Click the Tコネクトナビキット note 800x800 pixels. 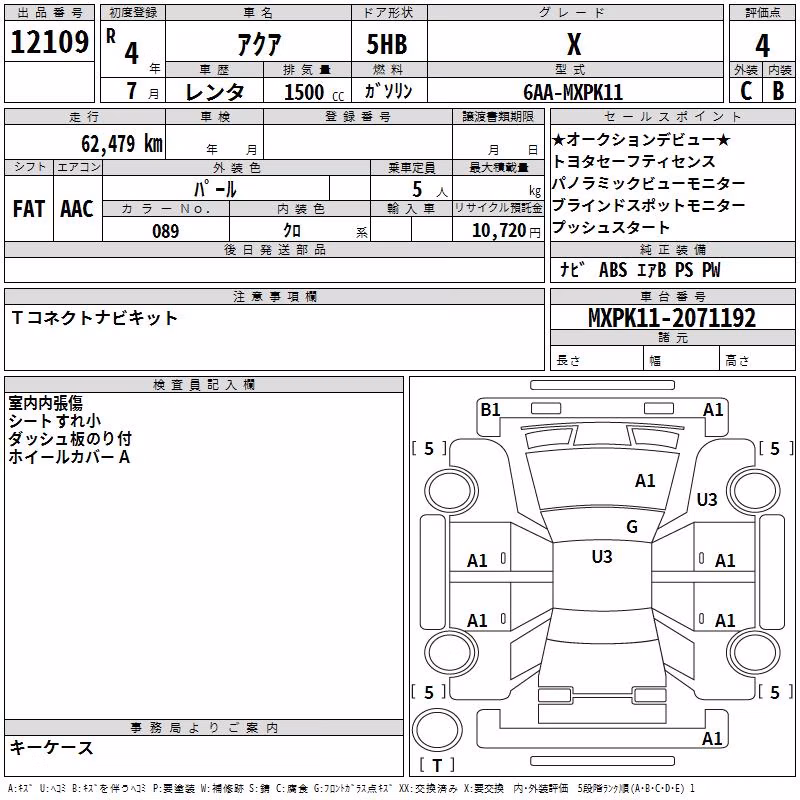click(x=94, y=318)
